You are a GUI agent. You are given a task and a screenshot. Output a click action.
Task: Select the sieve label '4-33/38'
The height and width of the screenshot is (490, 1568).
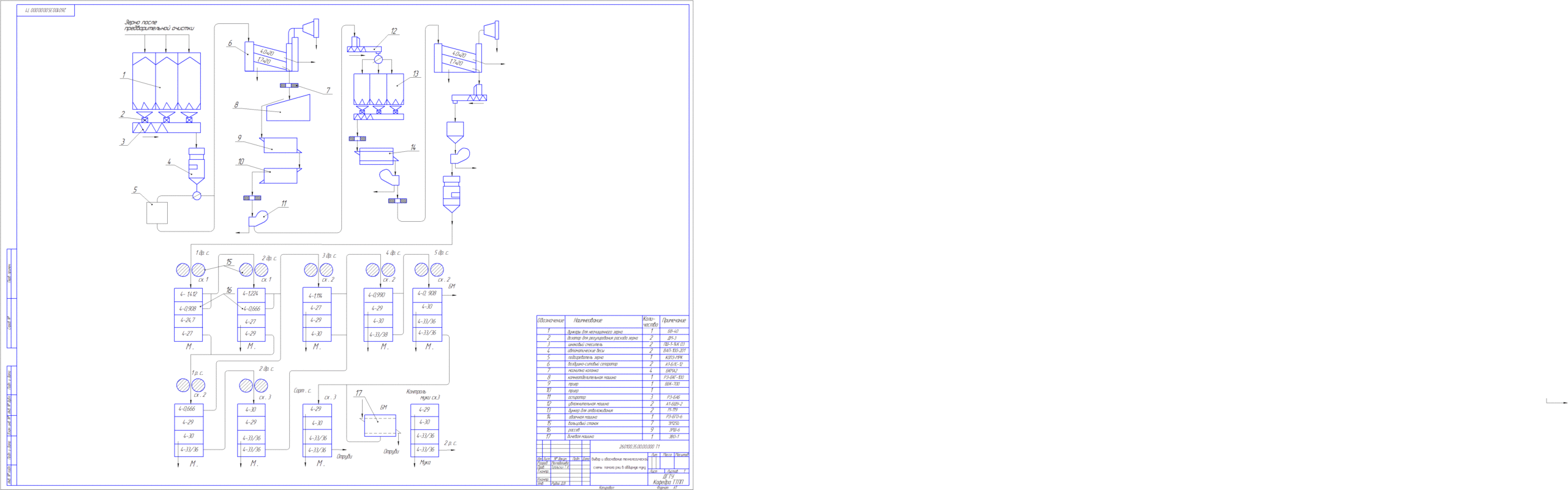379,335
